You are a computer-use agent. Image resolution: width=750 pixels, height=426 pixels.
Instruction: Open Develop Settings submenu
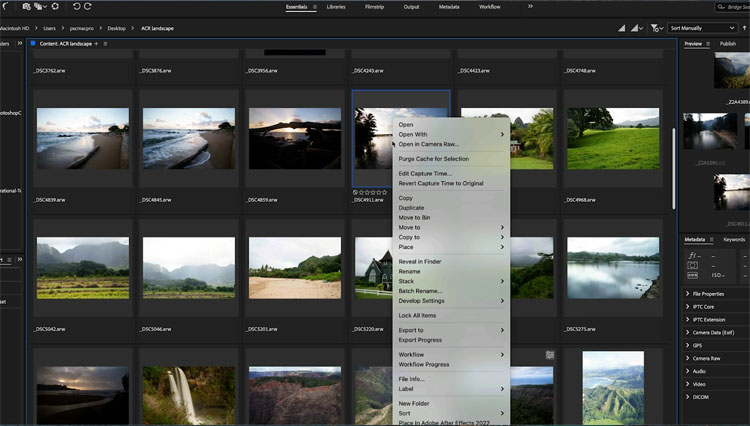(x=451, y=301)
